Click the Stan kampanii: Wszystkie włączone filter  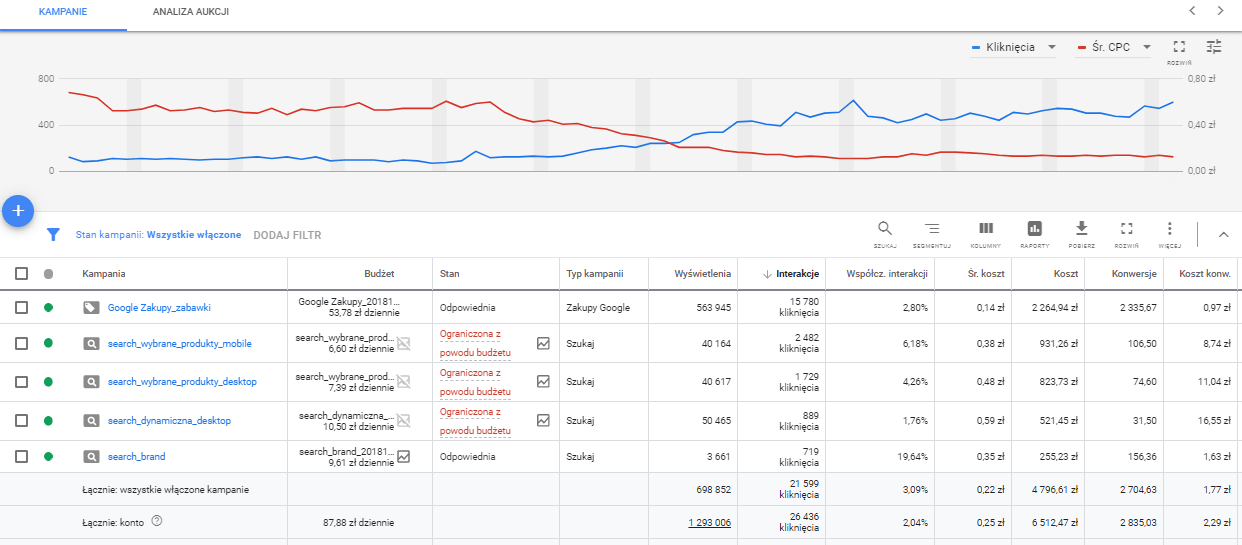point(158,235)
